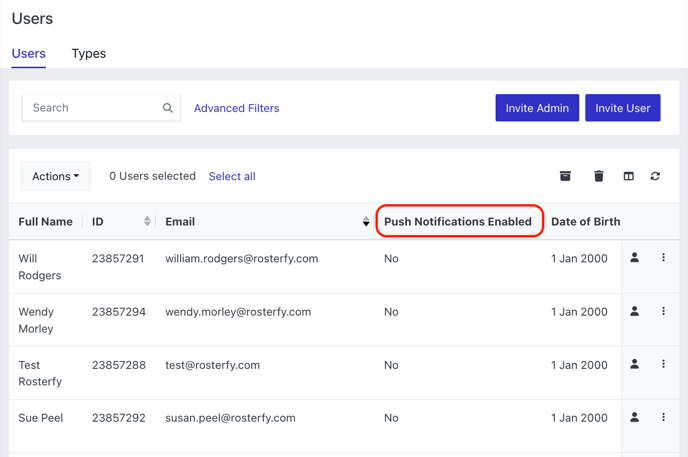The image size is (688, 457).
Task: Select the Users tab
Action: tap(29, 54)
